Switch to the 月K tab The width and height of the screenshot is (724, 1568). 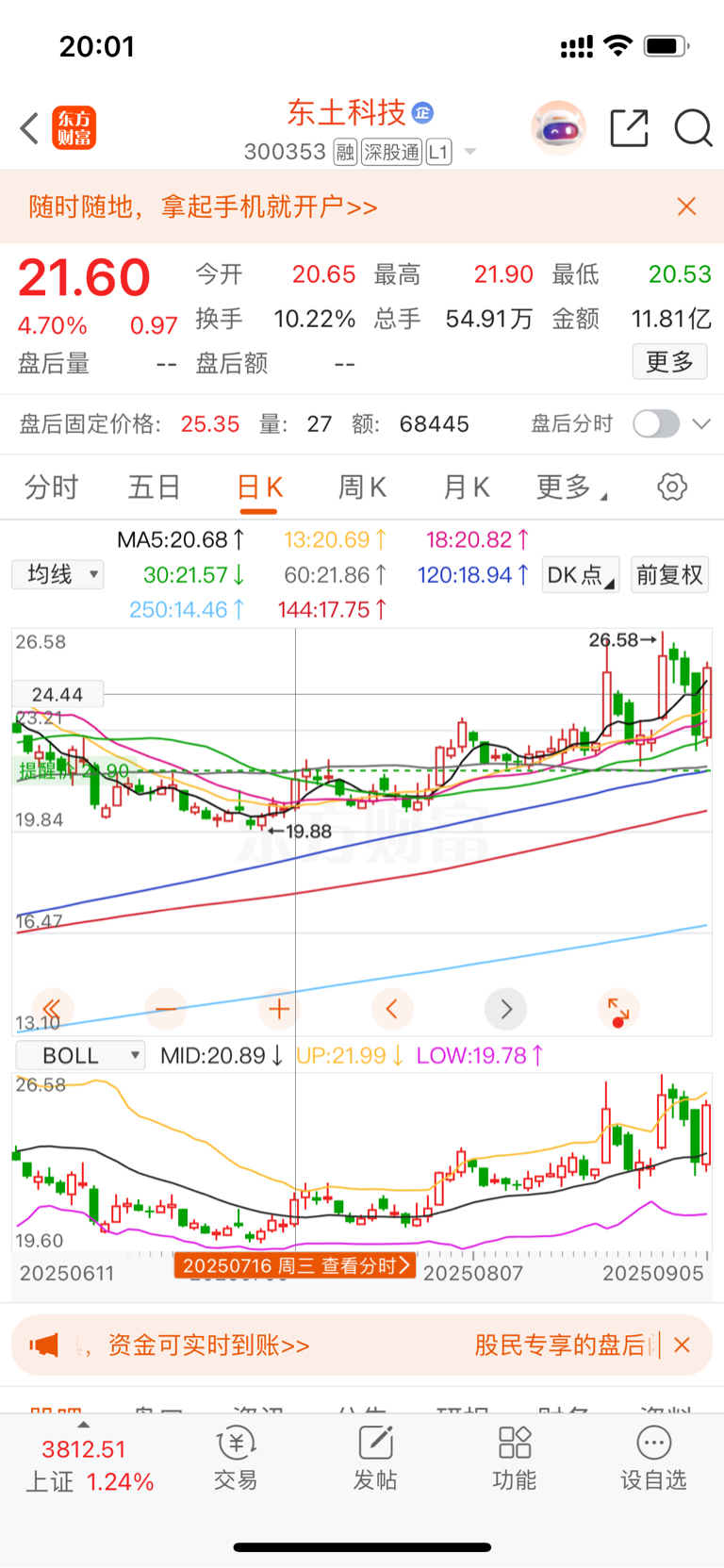pos(467,487)
